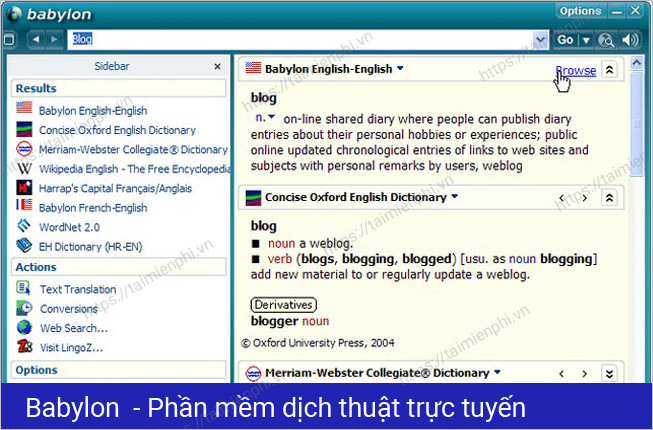Launch Text Translation action
The image size is (653, 430).
pos(78,289)
